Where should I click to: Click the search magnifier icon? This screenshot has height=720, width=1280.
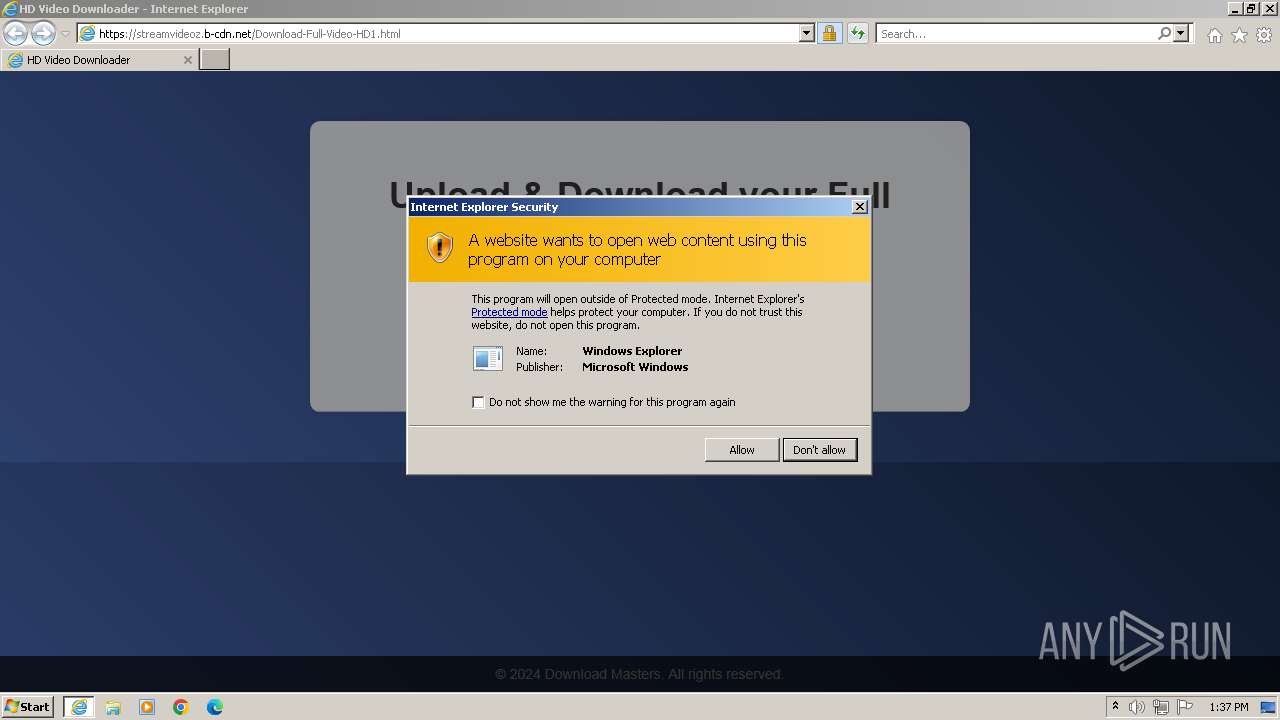tap(1164, 34)
